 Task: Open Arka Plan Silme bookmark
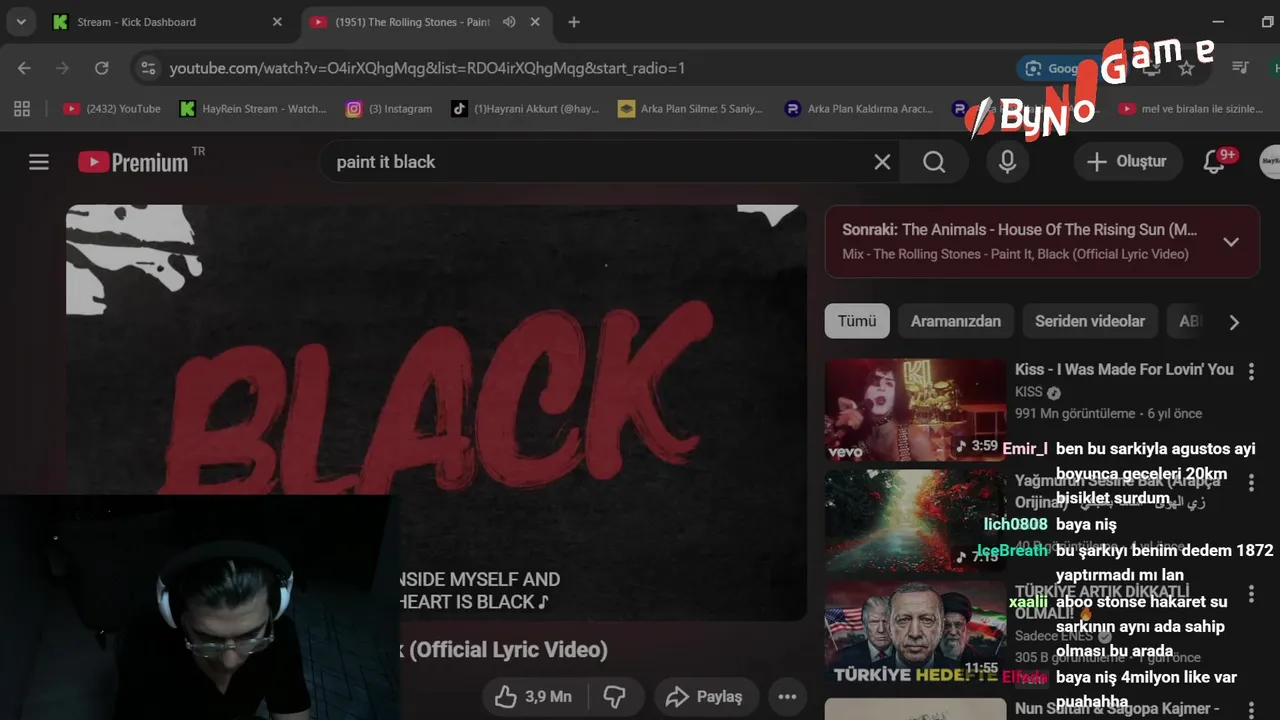690,109
